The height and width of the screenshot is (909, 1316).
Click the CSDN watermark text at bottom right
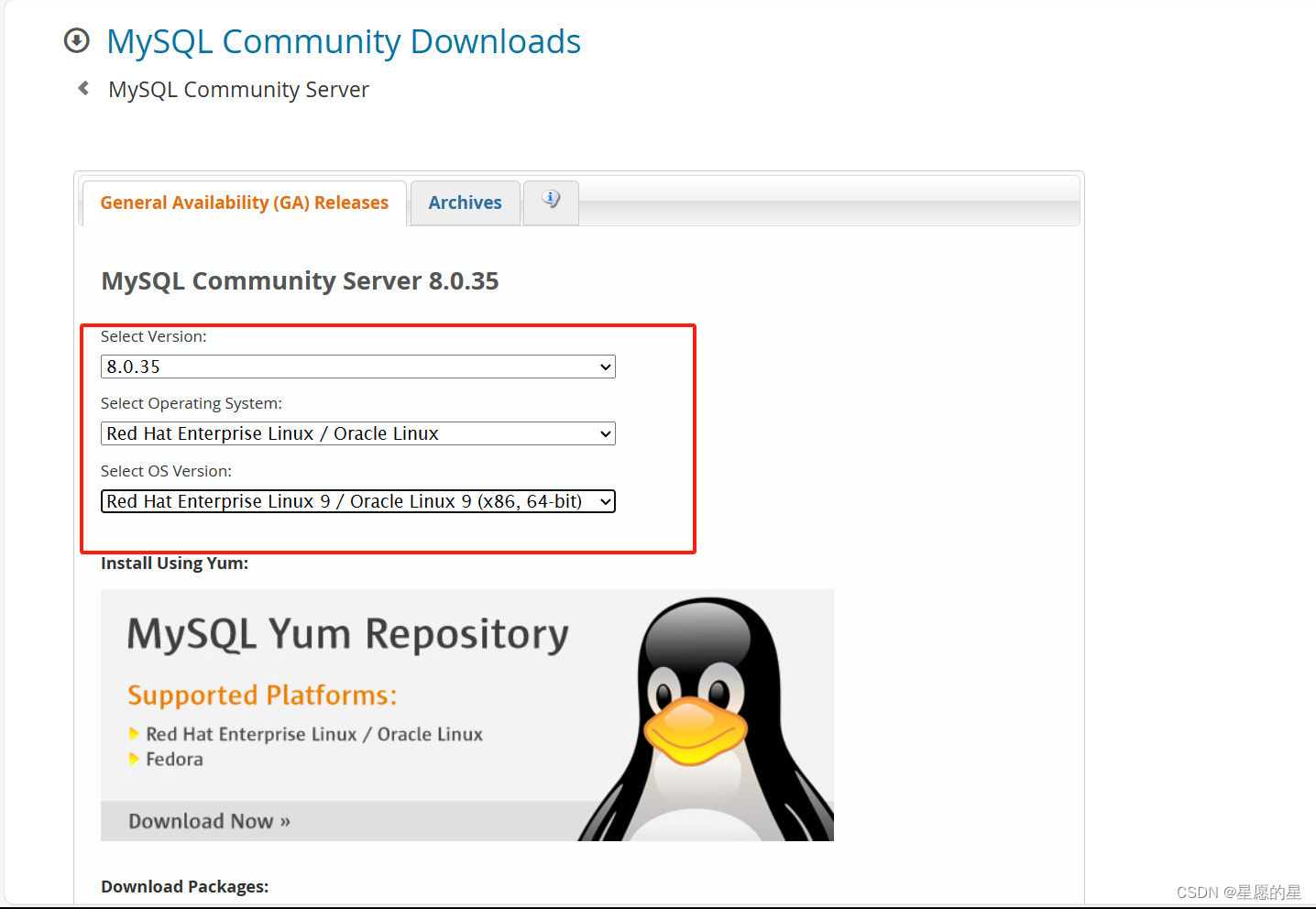[1239, 892]
